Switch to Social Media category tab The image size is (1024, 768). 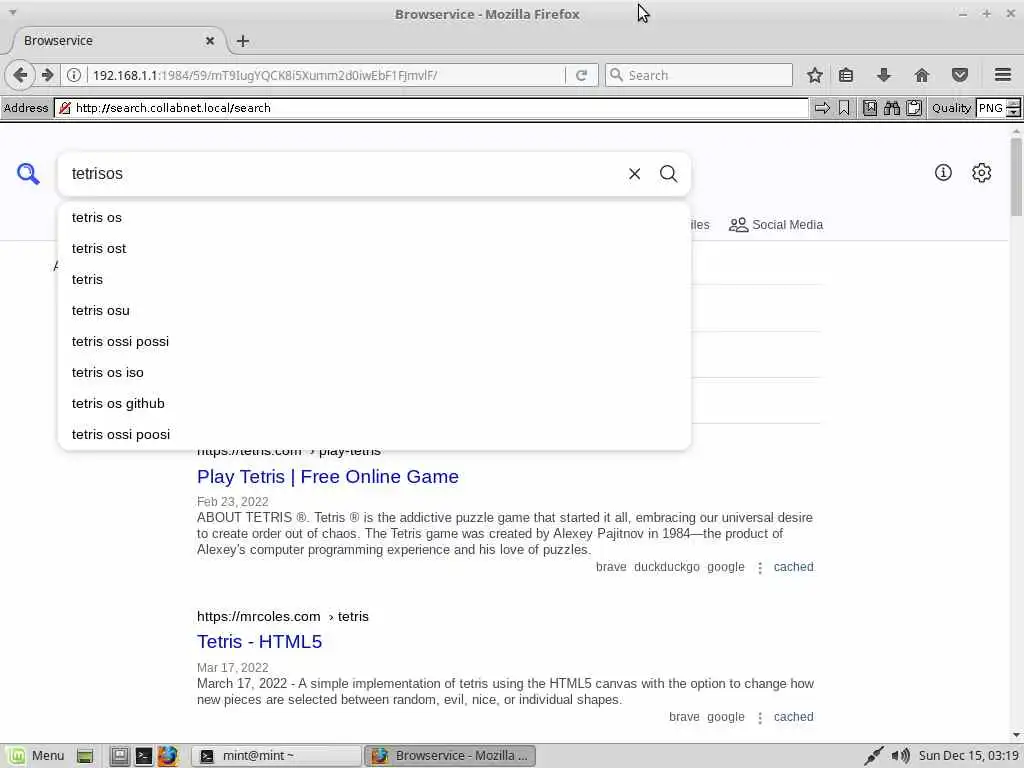coord(776,225)
